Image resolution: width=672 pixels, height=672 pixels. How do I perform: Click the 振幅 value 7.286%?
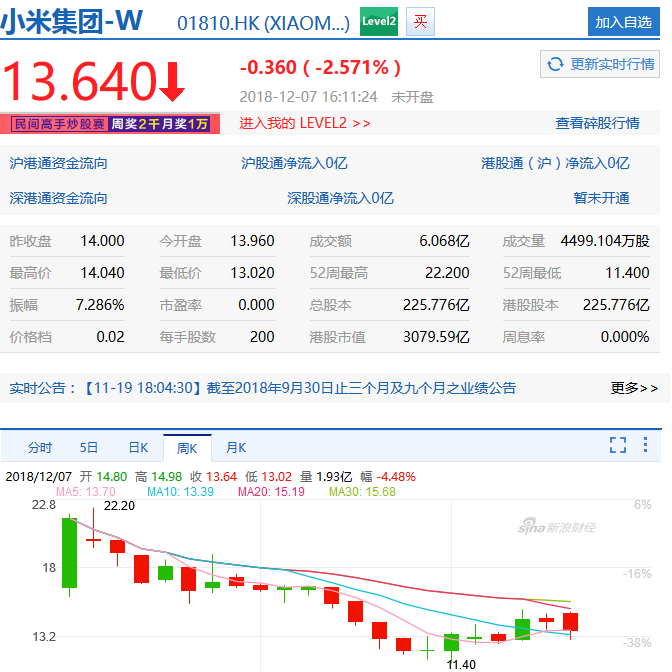click(x=100, y=305)
